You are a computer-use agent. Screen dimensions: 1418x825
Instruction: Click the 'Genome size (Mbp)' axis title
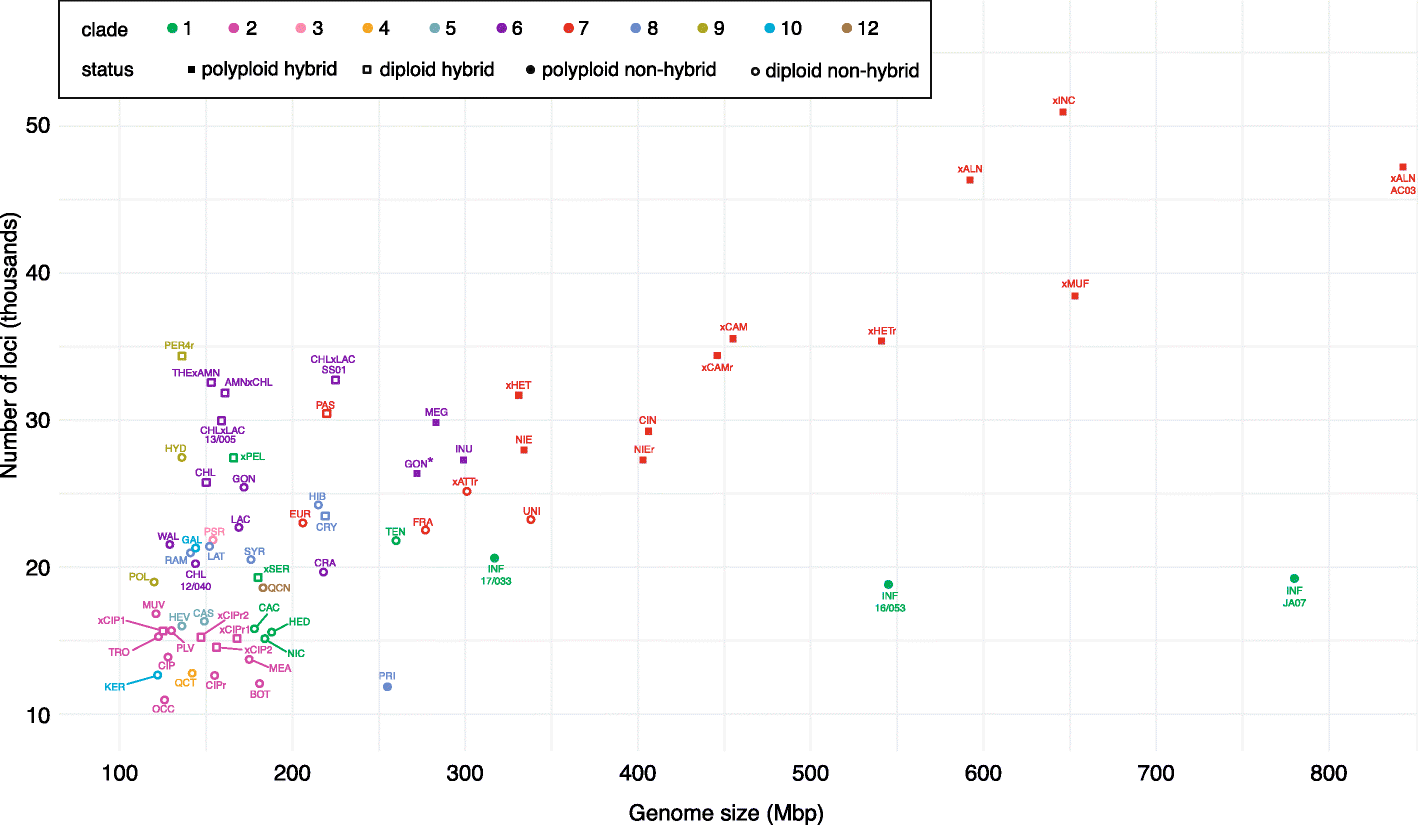pos(726,813)
